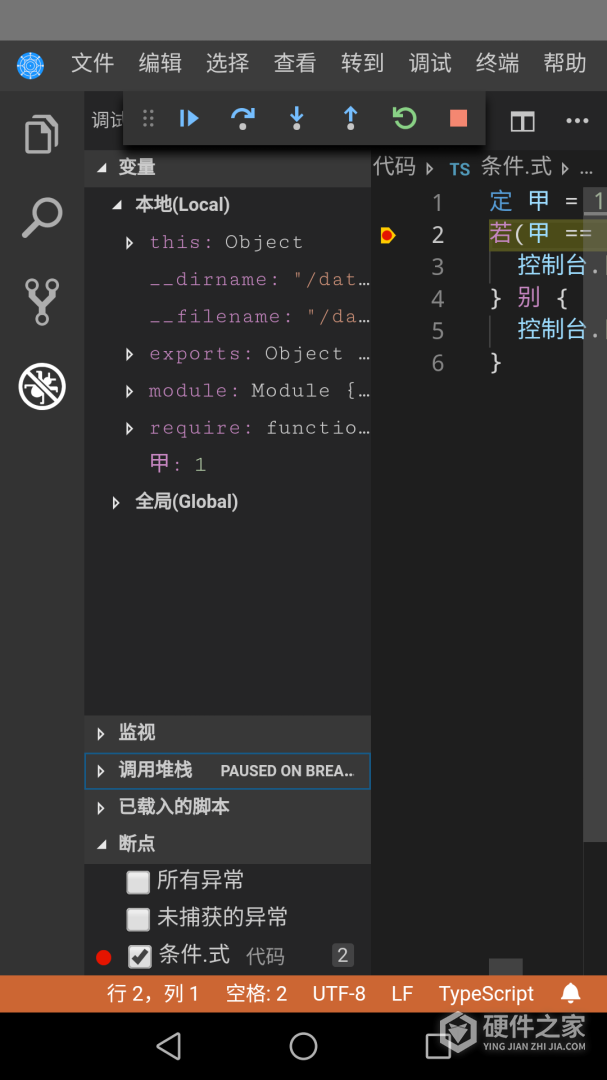The image size is (607, 1080).
Task: Restart the debugging session
Action: pyautogui.click(x=404, y=119)
